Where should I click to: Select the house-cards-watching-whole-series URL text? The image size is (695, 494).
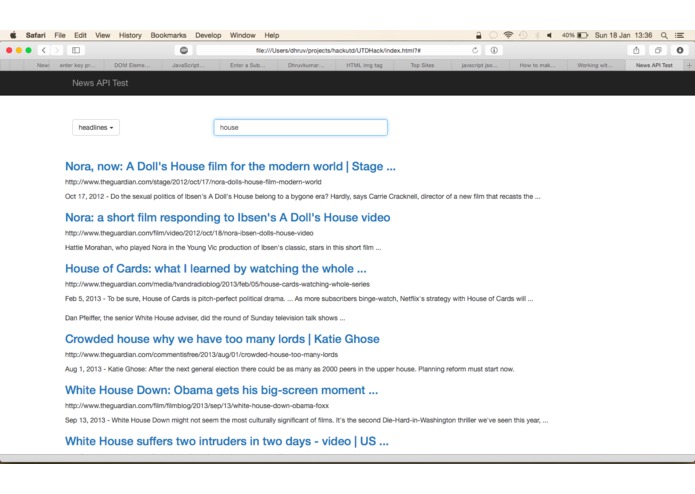(217, 284)
